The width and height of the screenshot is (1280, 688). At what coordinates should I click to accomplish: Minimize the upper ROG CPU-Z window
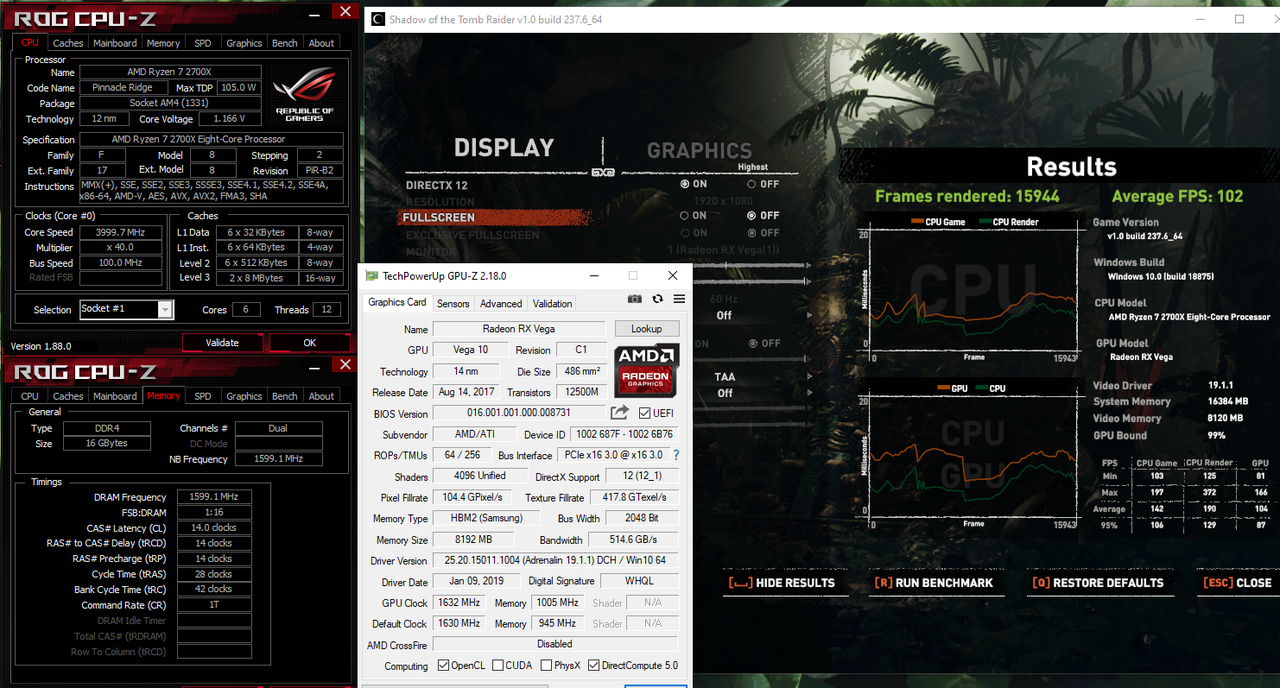(314, 13)
